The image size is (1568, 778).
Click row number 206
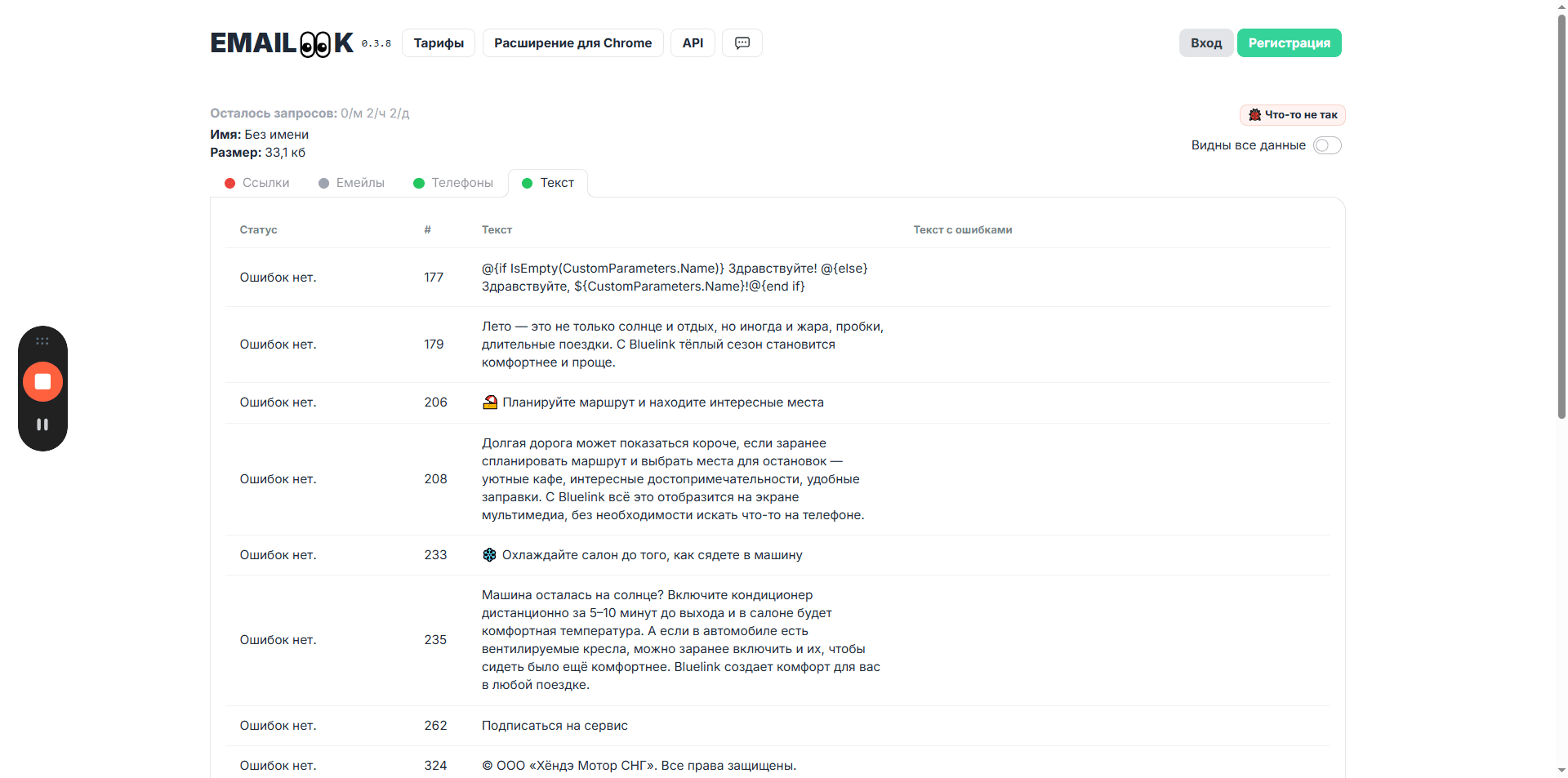click(x=435, y=402)
